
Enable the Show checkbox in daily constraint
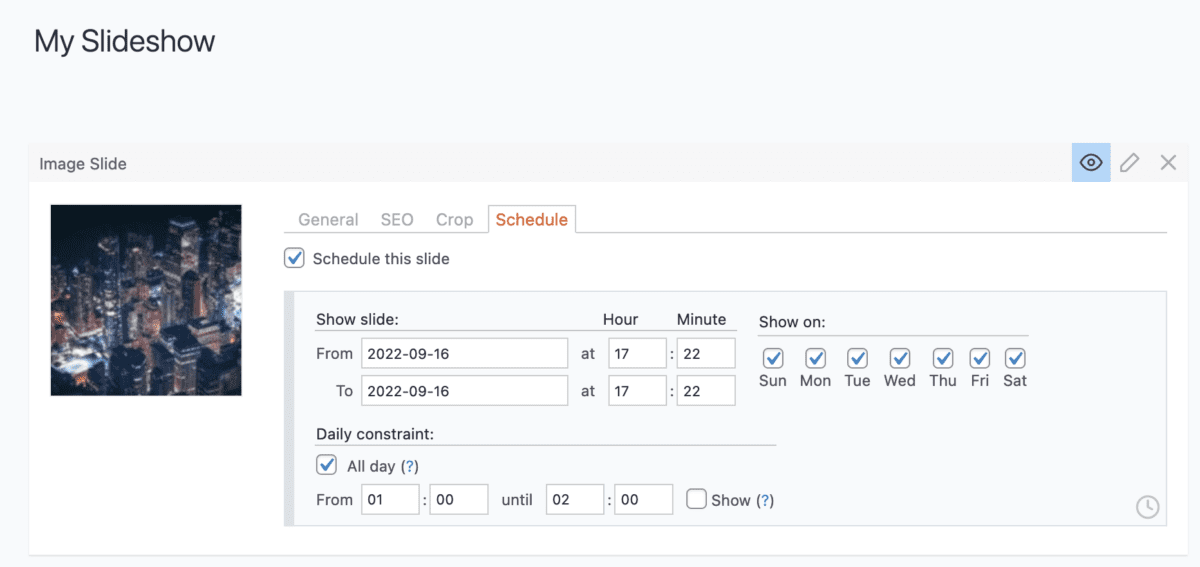coord(696,499)
